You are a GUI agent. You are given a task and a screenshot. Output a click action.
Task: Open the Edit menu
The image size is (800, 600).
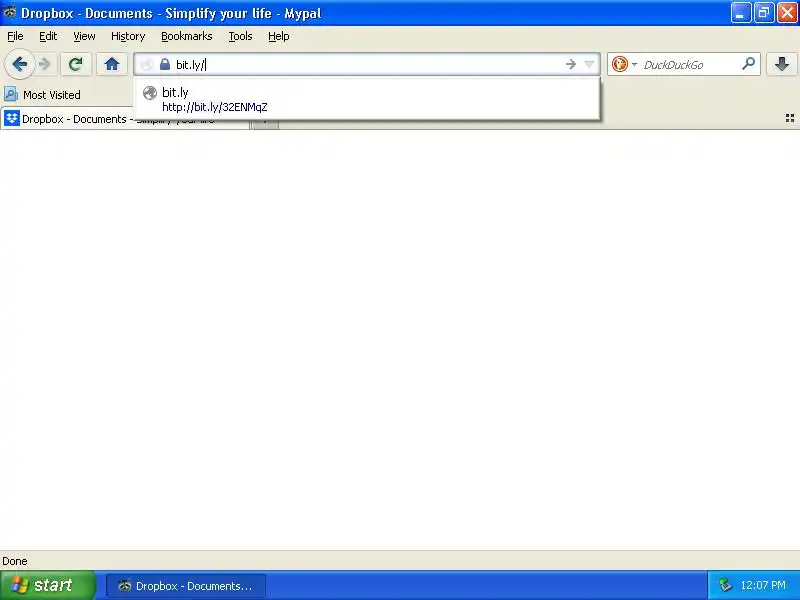pos(48,36)
